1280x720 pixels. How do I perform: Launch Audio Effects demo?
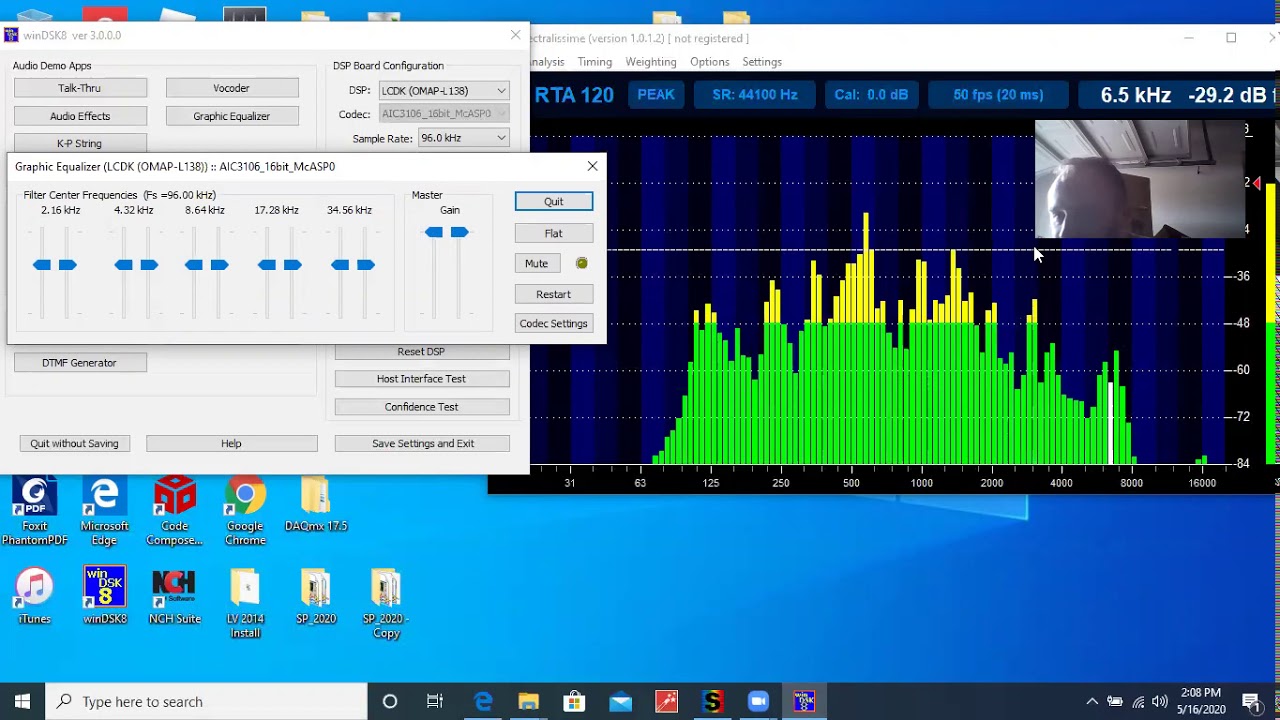[x=80, y=116]
